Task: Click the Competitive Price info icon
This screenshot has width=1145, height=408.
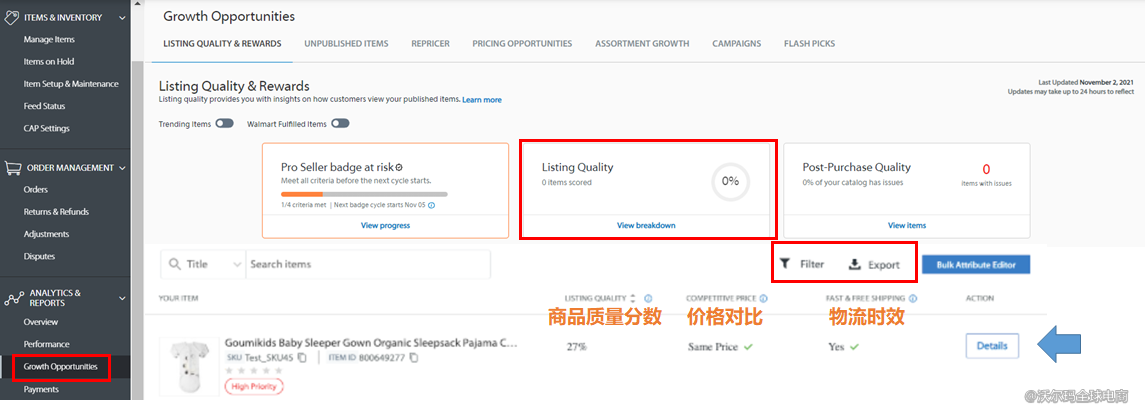Action: click(x=764, y=299)
